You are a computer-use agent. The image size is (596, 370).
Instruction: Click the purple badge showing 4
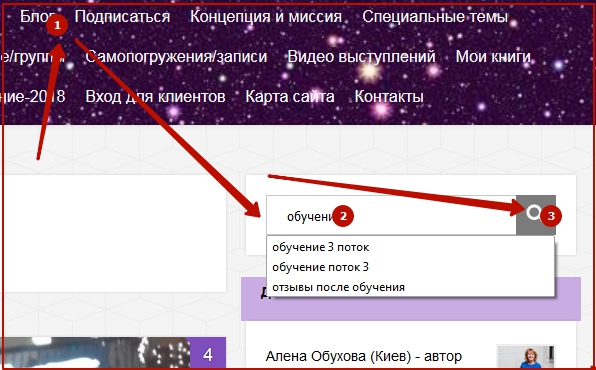click(208, 353)
